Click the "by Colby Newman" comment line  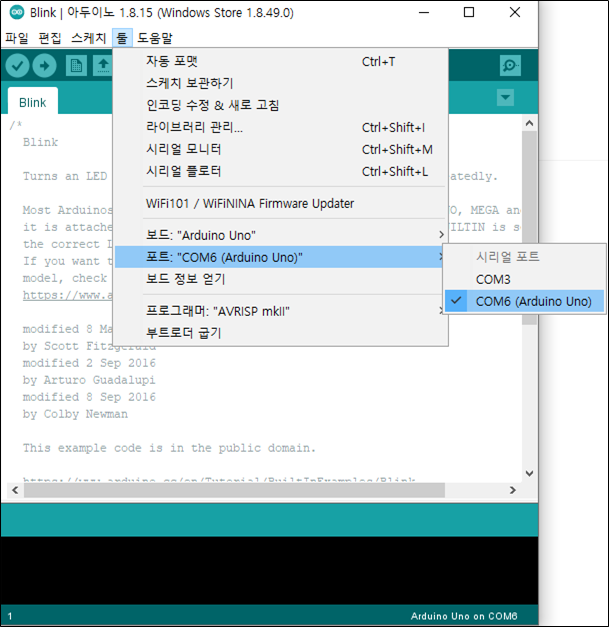point(75,414)
